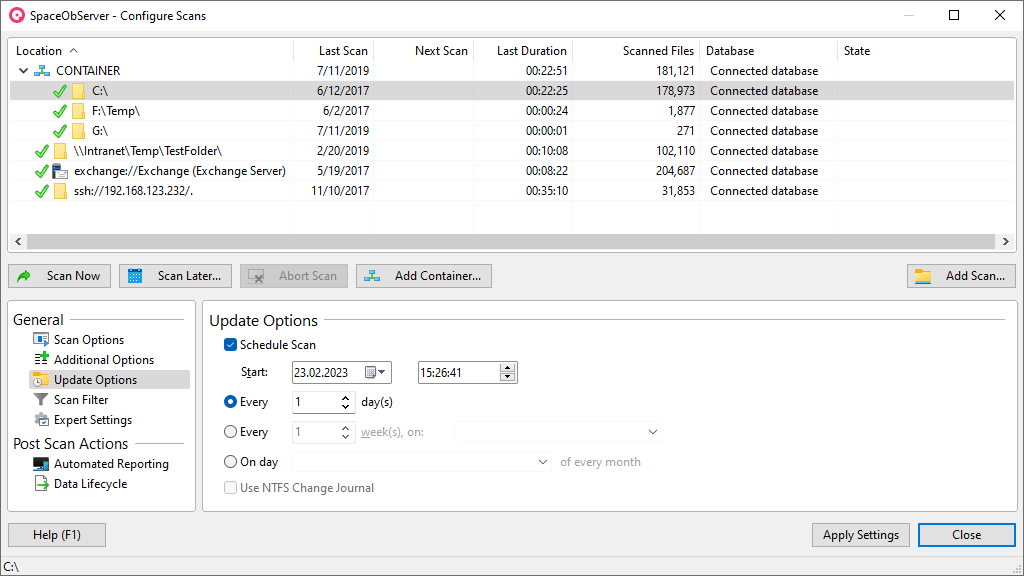1024x576 pixels.
Task: Sort by the Scanned Files column header
Action: pos(657,51)
